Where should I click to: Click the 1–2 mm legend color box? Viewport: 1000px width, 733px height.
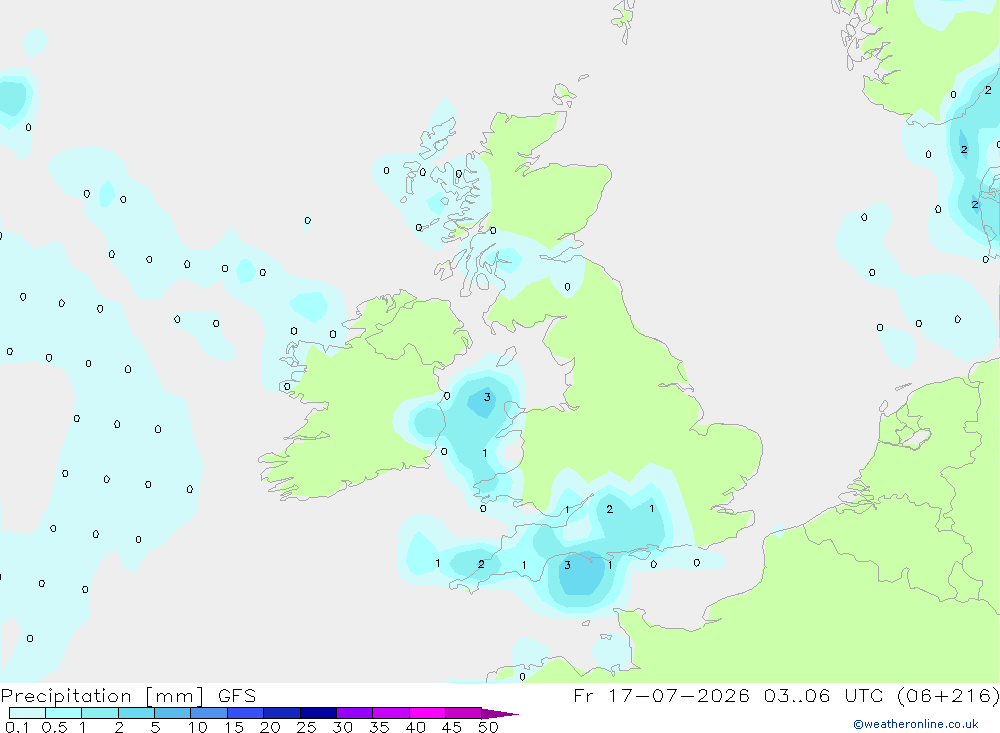pyautogui.click(x=100, y=713)
